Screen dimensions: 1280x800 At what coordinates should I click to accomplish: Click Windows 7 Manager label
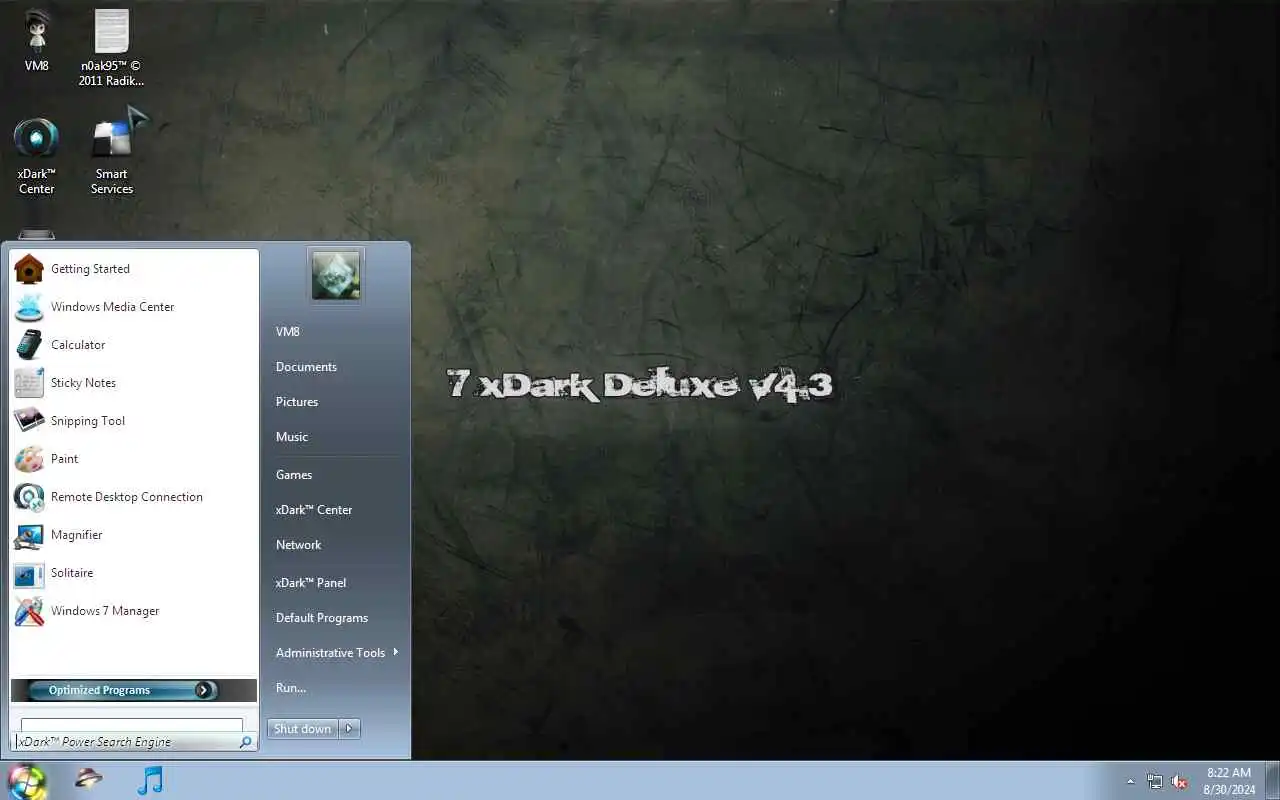point(105,611)
